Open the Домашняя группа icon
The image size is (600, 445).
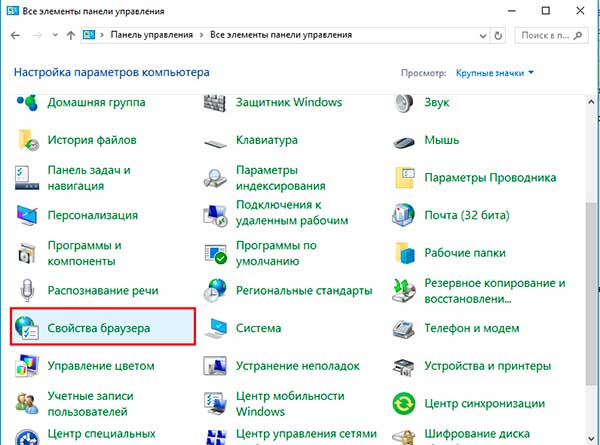click(x=27, y=102)
